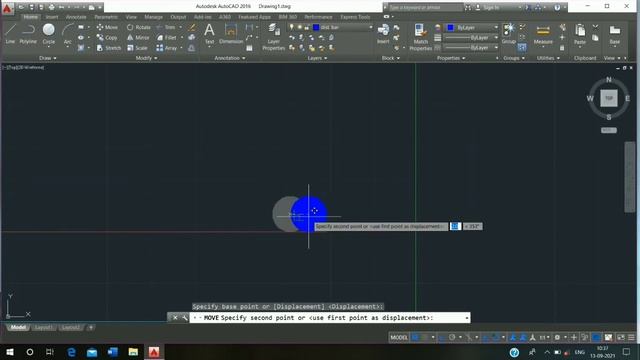
Task: Open Windows Start menu
Action: point(10,352)
